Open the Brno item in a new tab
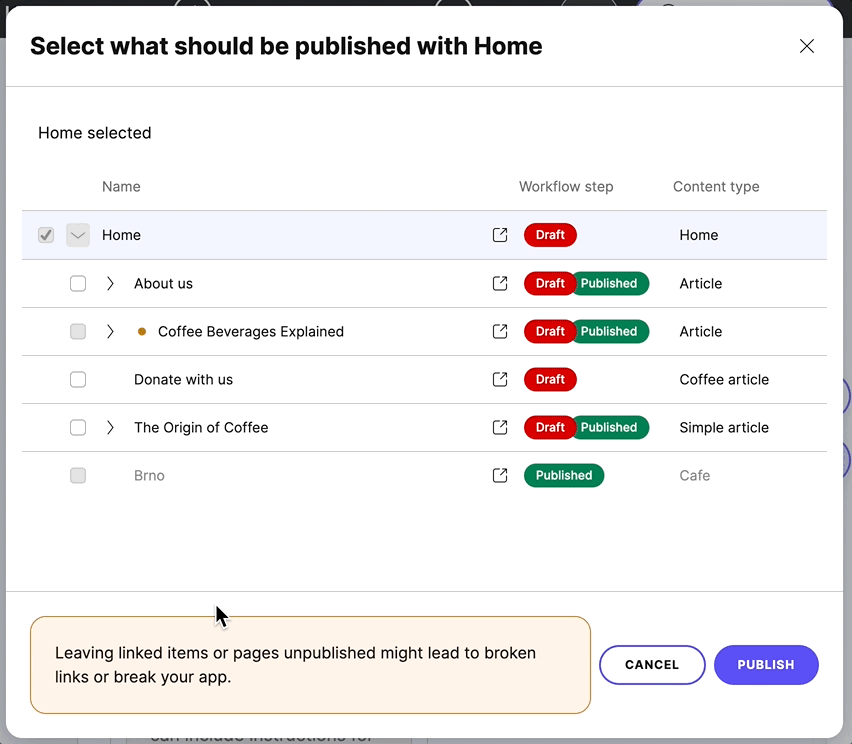The height and width of the screenshot is (744, 852). (499, 475)
